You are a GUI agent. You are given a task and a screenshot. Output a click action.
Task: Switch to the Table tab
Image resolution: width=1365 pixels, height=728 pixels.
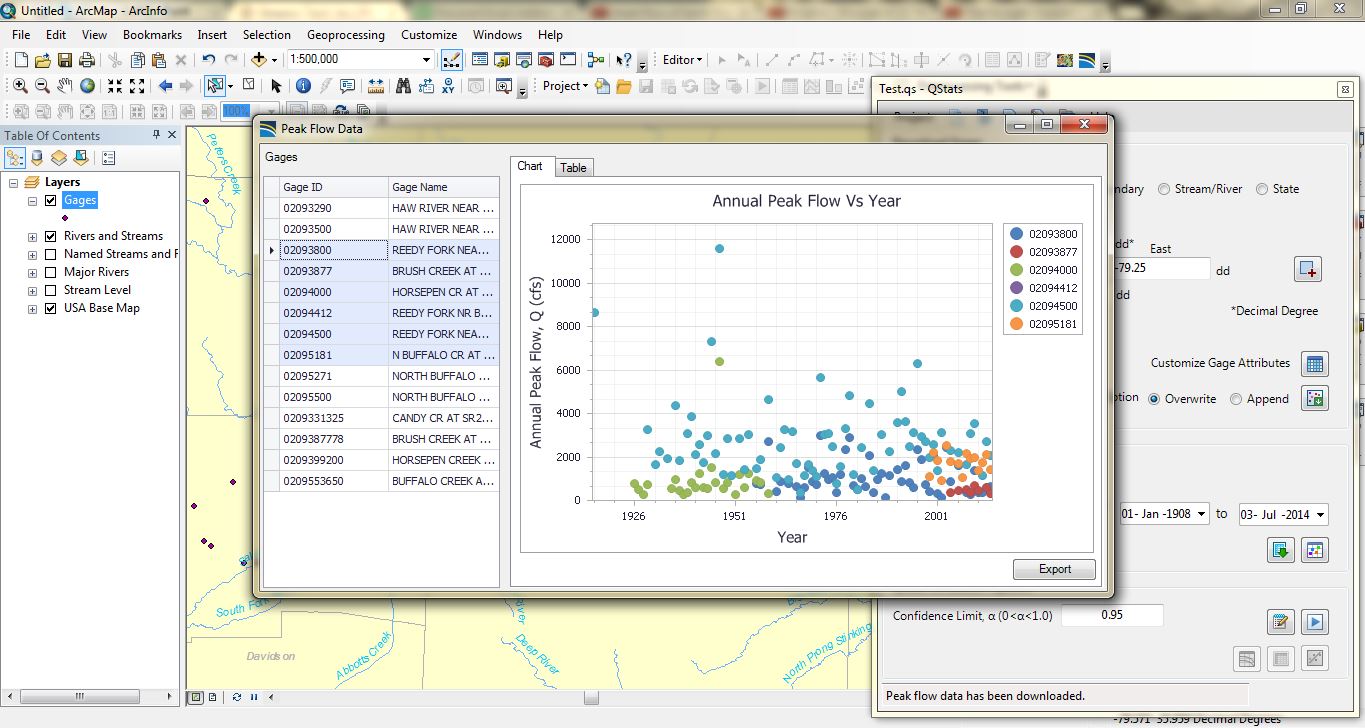[573, 167]
